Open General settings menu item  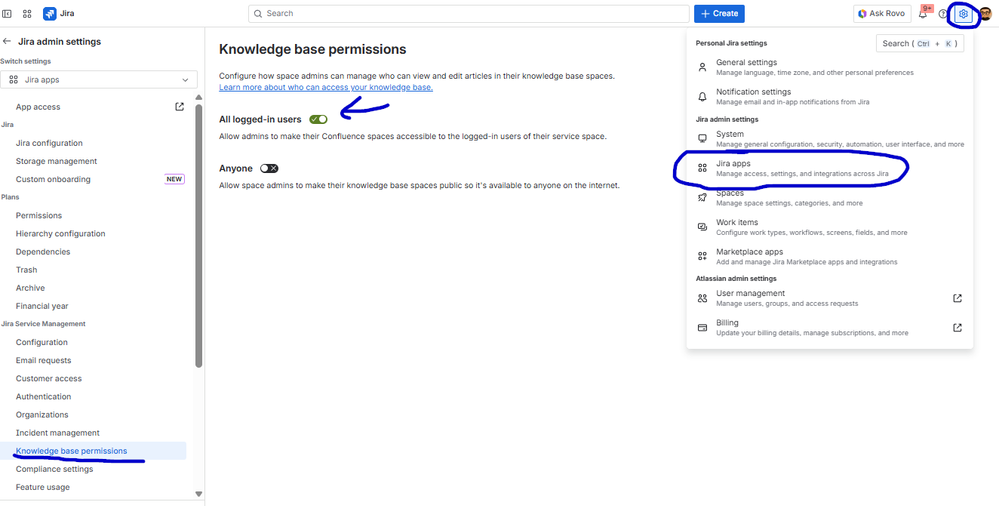[830, 67]
